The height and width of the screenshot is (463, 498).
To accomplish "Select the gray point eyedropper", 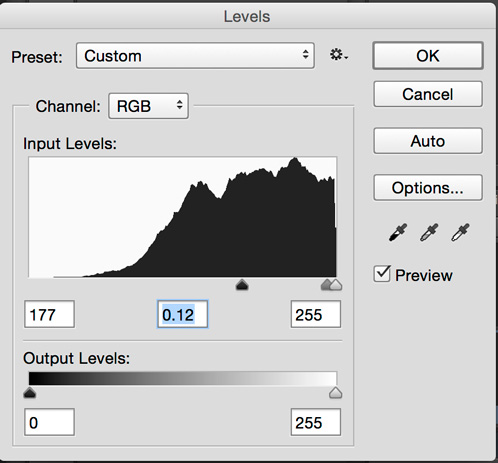I will click(x=429, y=232).
